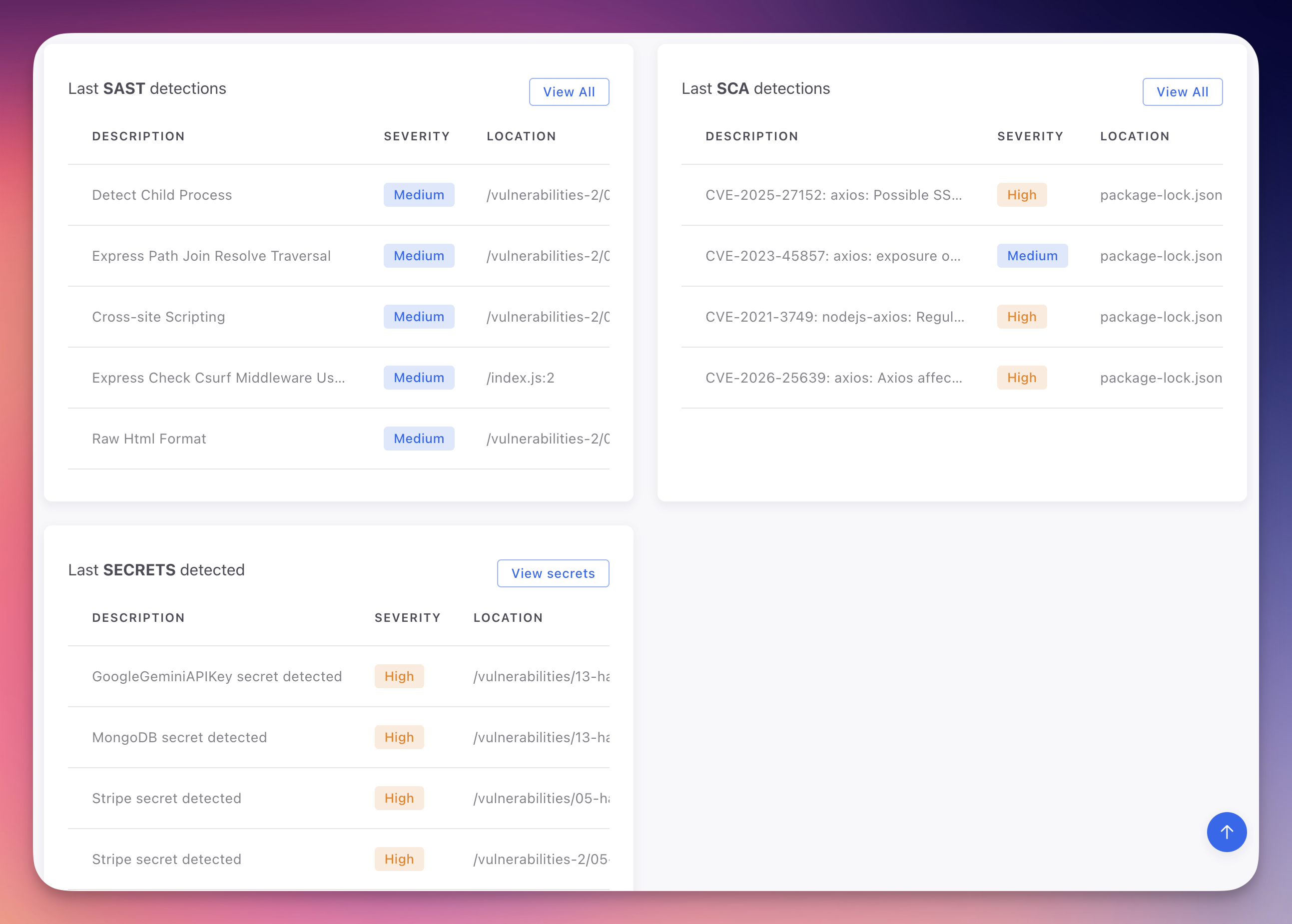
Task: Click the Cross-site Scripting detection
Action: [x=158, y=317]
